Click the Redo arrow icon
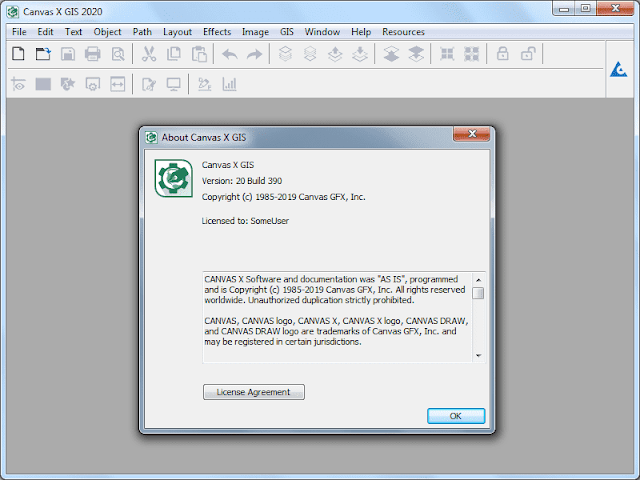The image size is (640, 480). (x=255, y=54)
